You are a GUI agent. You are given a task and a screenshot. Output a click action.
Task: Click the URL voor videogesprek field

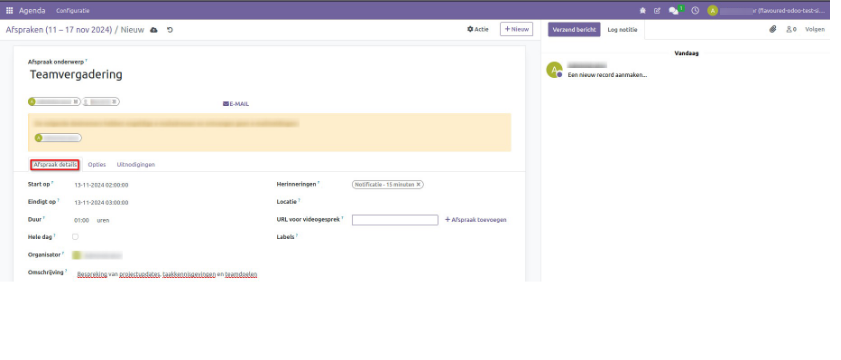tap(395, 220)
